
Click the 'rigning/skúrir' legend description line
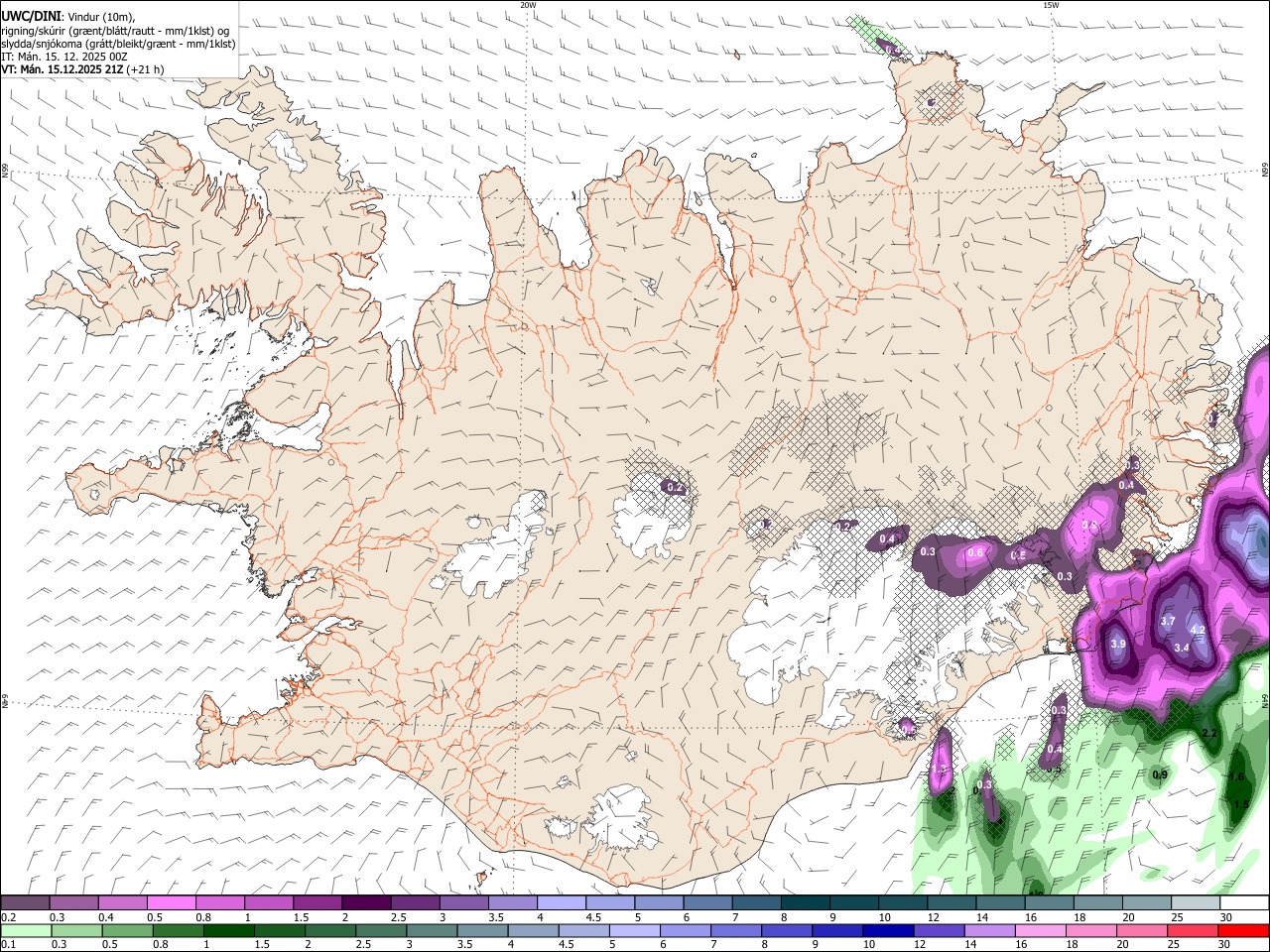[x=115, y=31]
